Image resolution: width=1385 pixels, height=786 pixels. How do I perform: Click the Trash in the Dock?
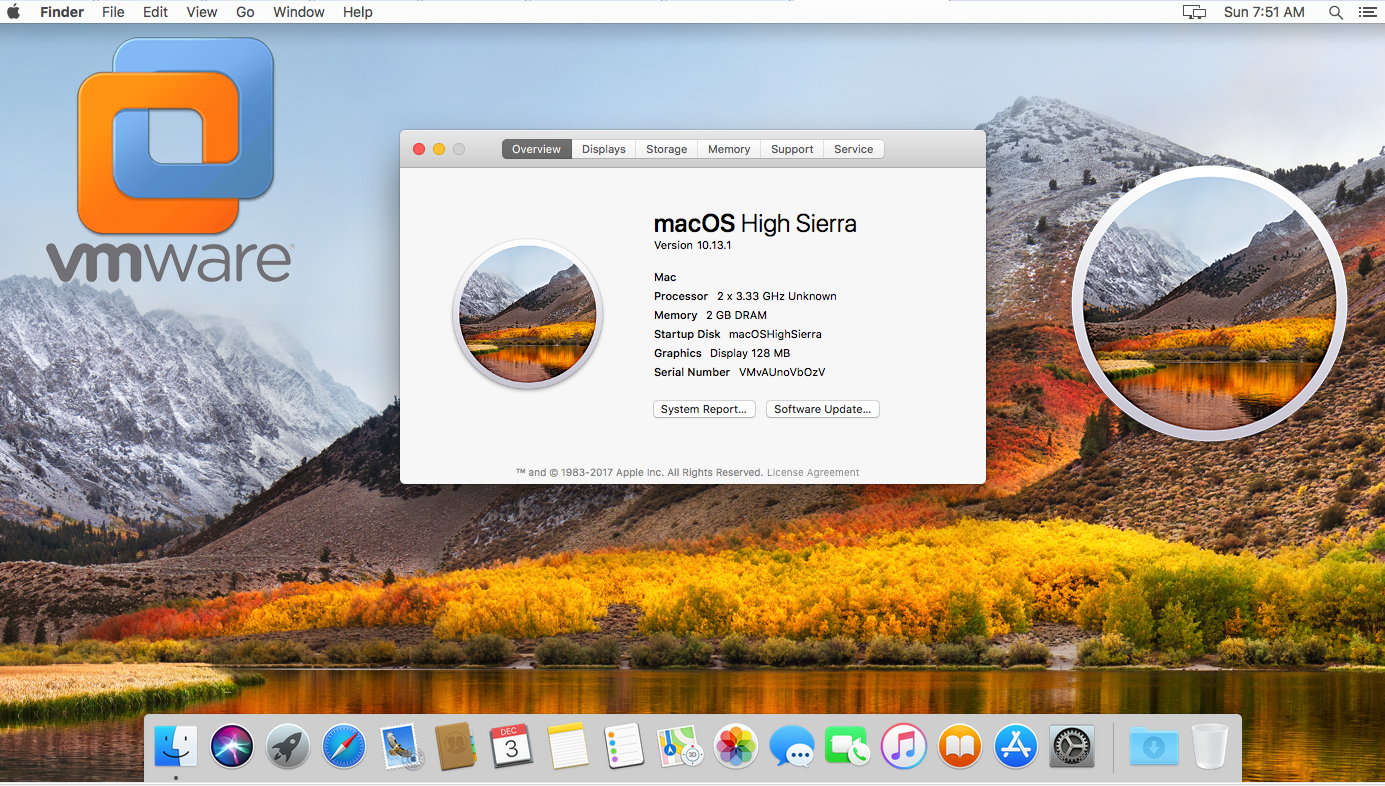1209,746
